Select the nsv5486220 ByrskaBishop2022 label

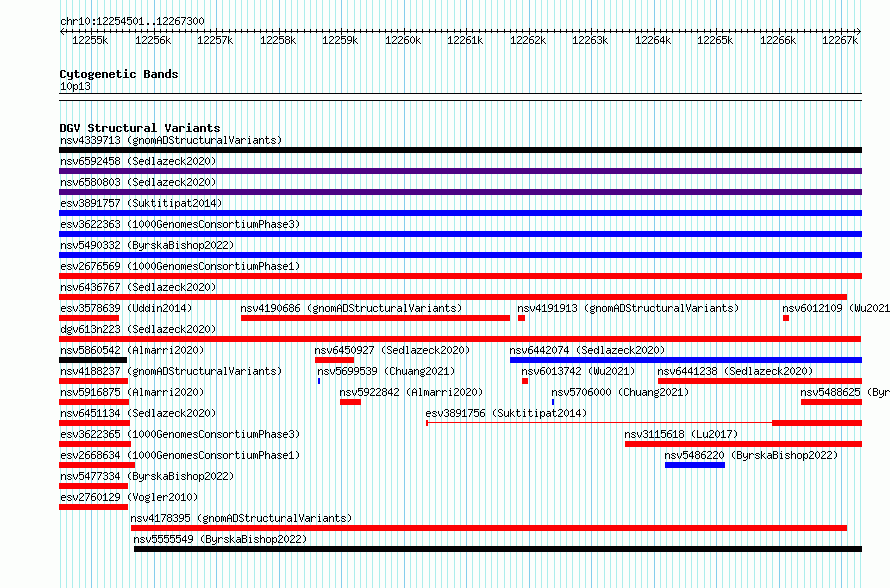pos(751,455)
